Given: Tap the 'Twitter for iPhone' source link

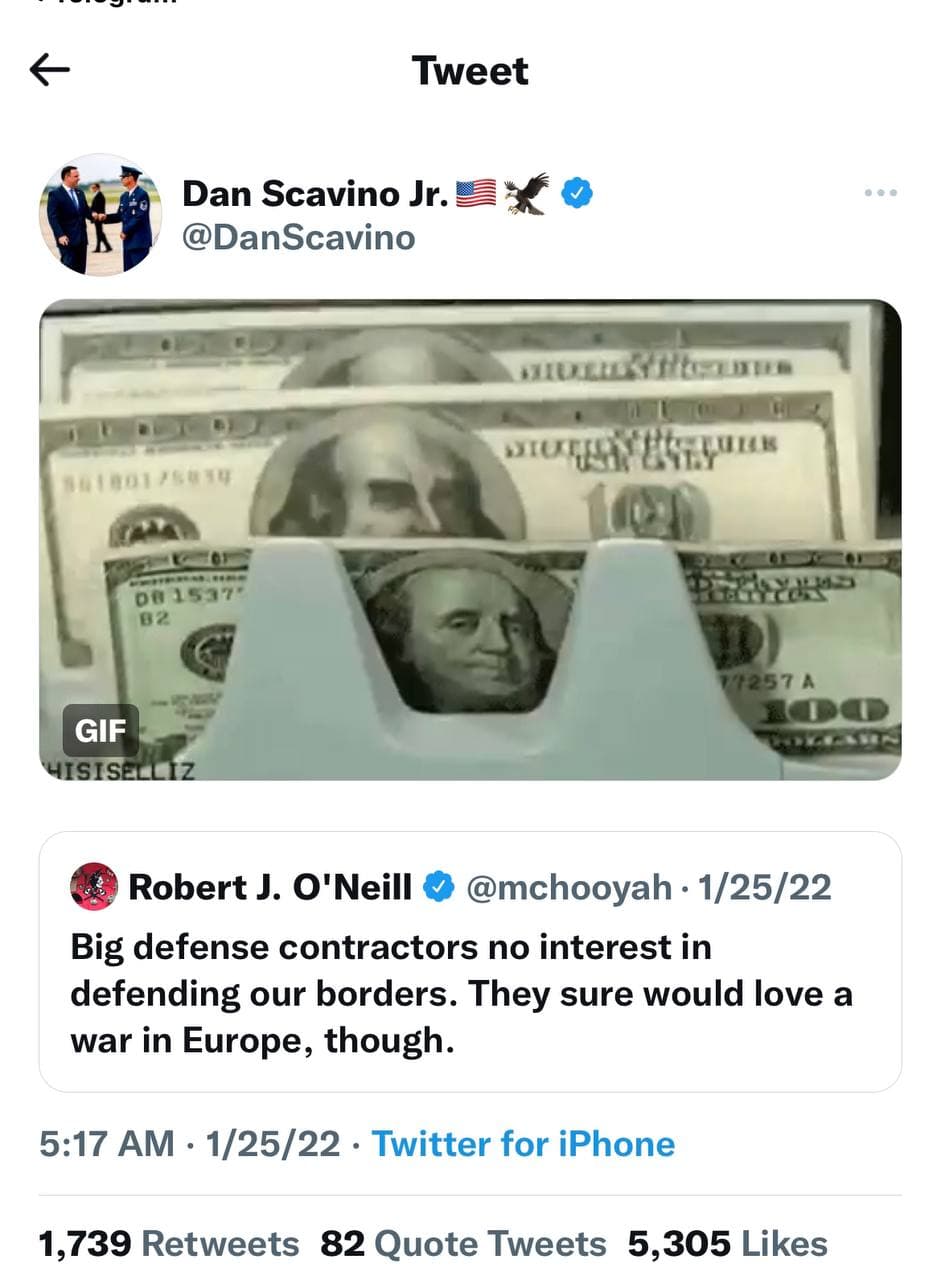Looking at the screenshot, I should pyautogui.click(x=523, y=1144).
